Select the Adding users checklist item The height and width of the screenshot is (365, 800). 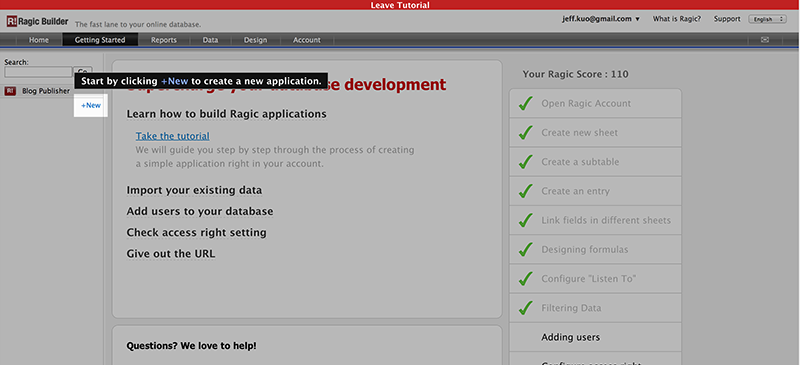click(x=595, y=337)
